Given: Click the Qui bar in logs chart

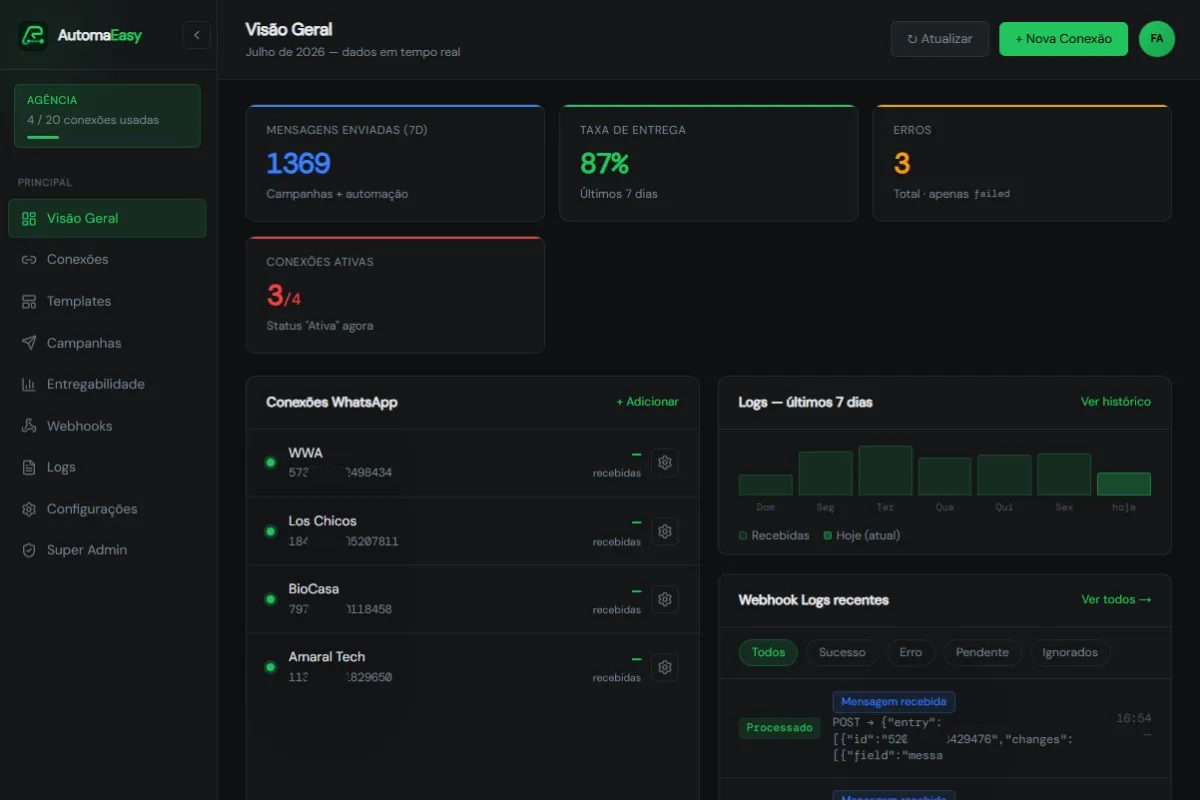Looking at the screenshot, I should coord(1004,475).
